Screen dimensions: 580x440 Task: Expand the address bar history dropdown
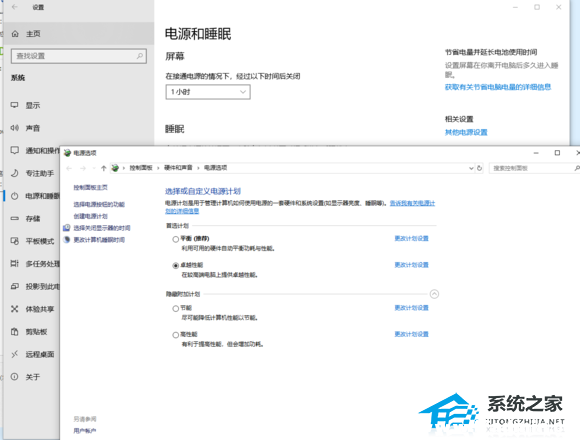click(471, 168)
